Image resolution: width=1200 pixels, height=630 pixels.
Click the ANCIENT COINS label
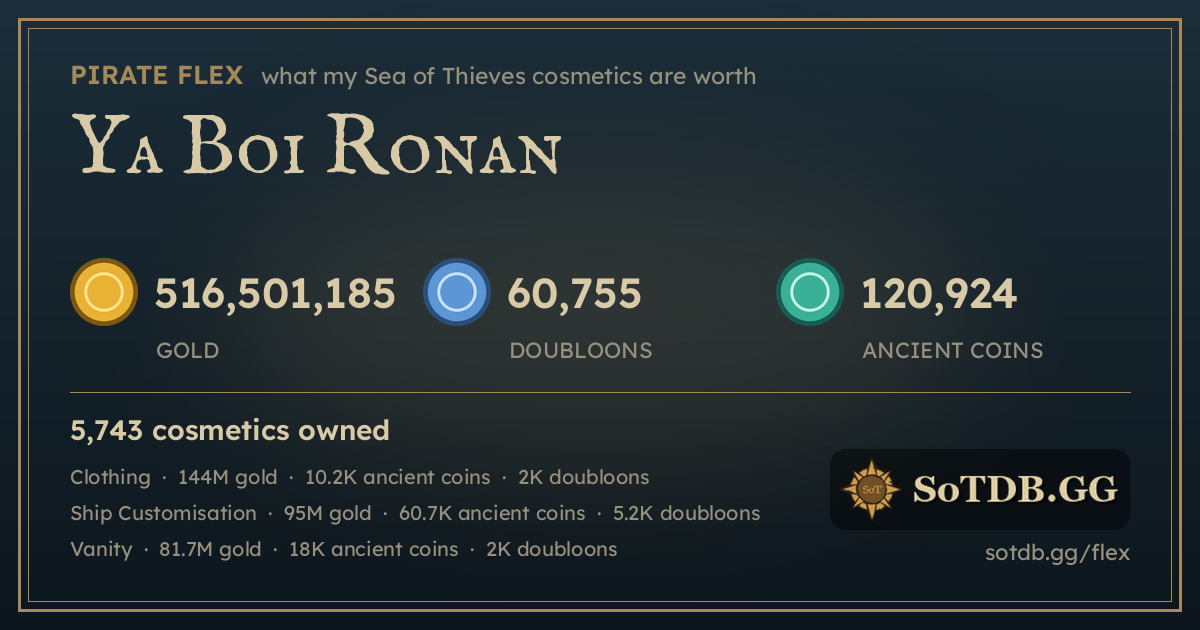coord(953,350)
